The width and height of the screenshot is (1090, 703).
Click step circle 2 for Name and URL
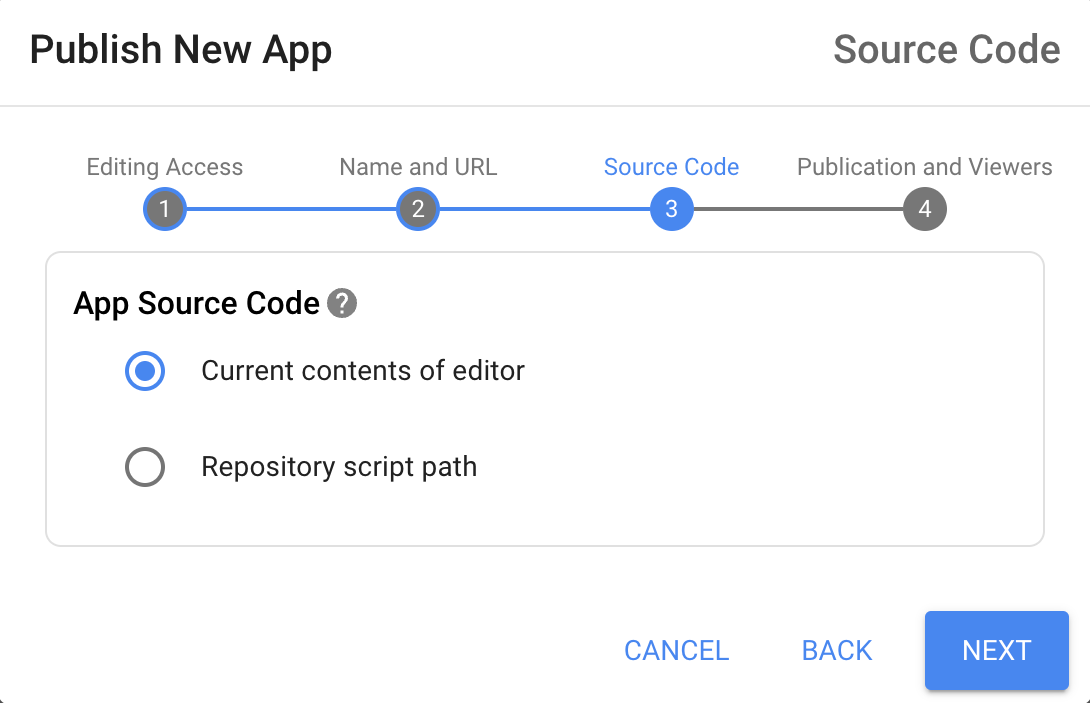click(x=418, y=209)
